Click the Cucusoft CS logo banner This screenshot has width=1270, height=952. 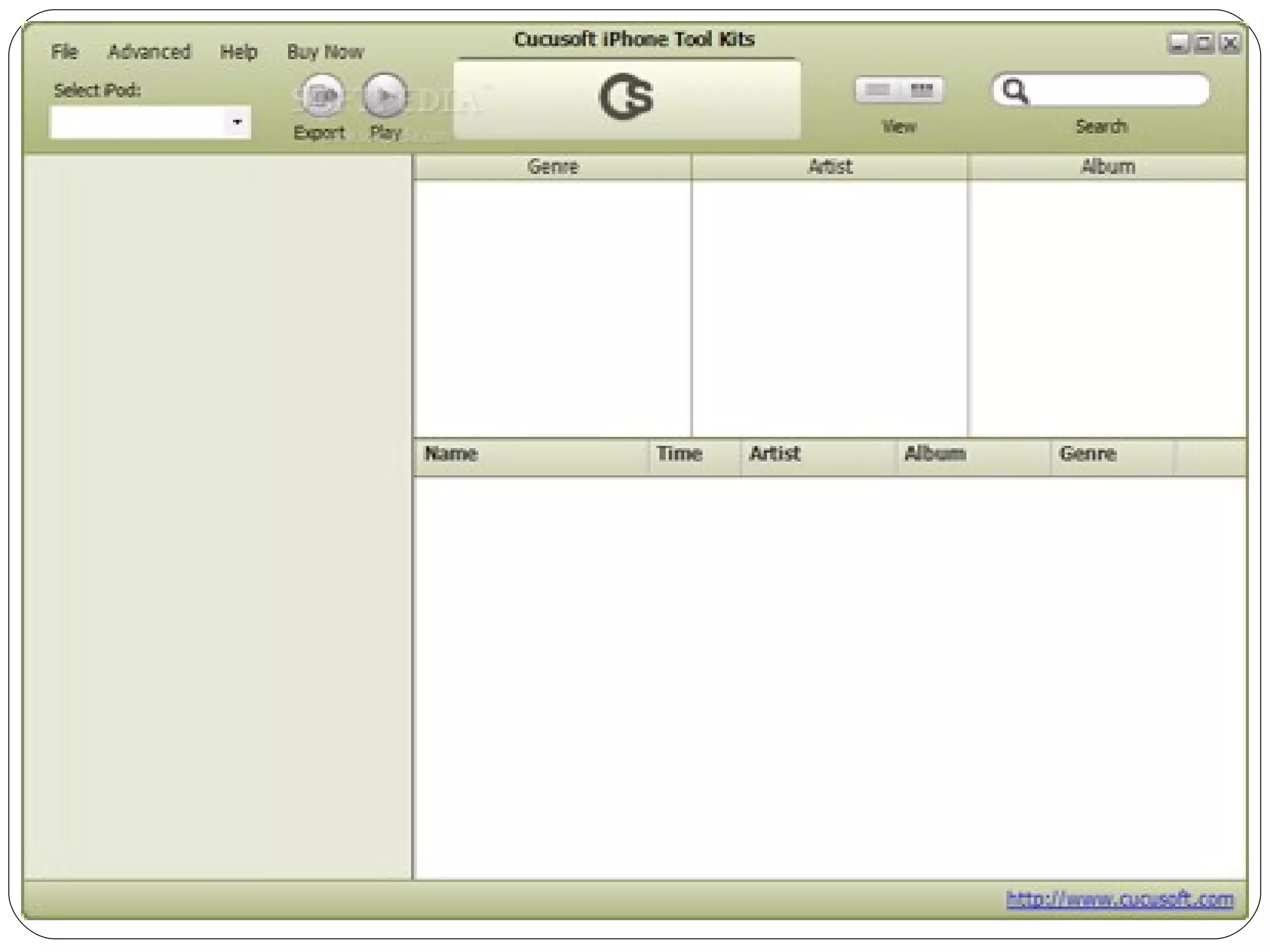[x=626, y=98]
